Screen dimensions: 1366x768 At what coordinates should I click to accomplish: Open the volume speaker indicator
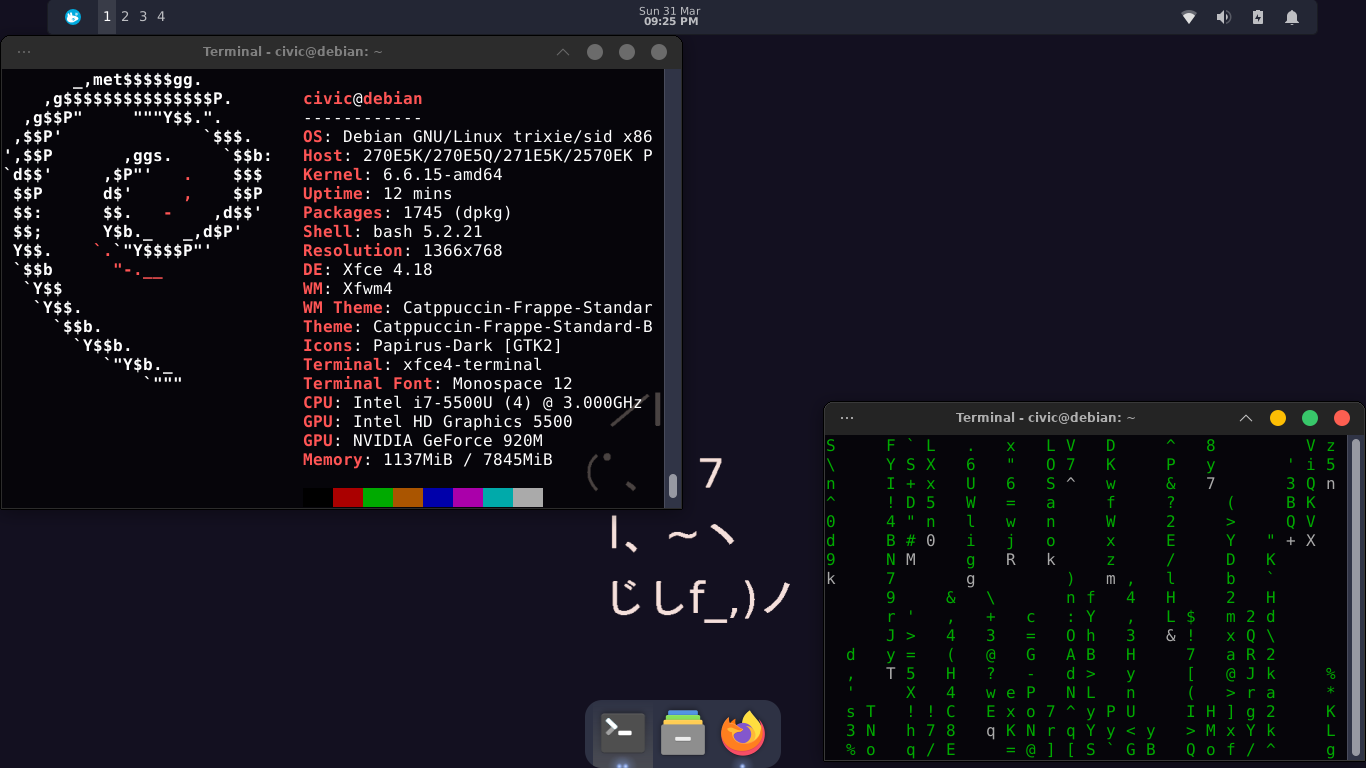(x=1223, y=17)
